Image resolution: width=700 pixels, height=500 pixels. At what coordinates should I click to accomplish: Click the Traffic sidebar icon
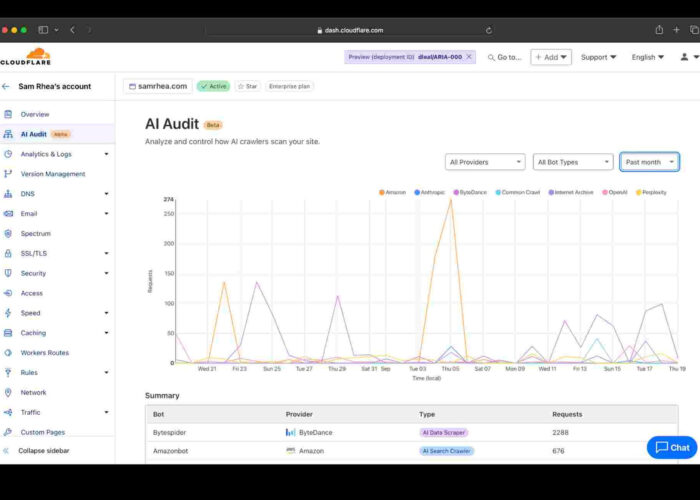(x=8, y=412)
